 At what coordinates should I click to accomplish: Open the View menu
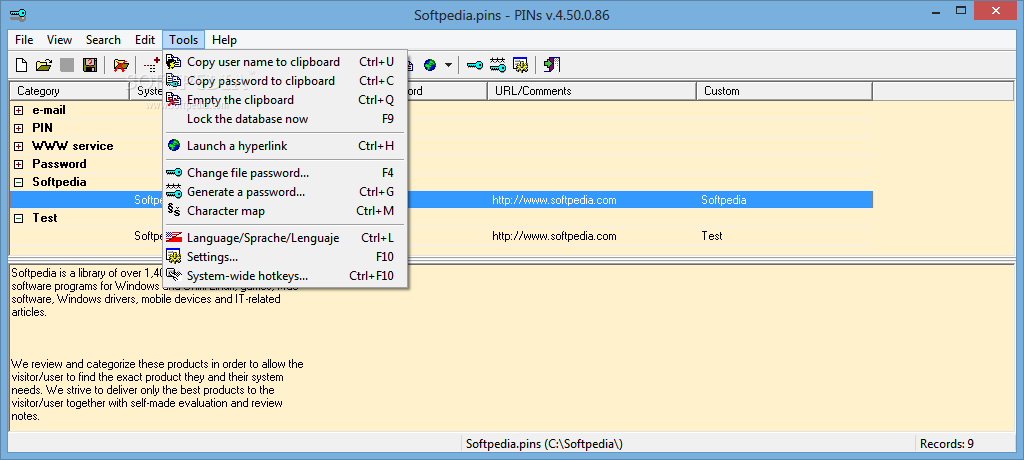tap(59, 40)
